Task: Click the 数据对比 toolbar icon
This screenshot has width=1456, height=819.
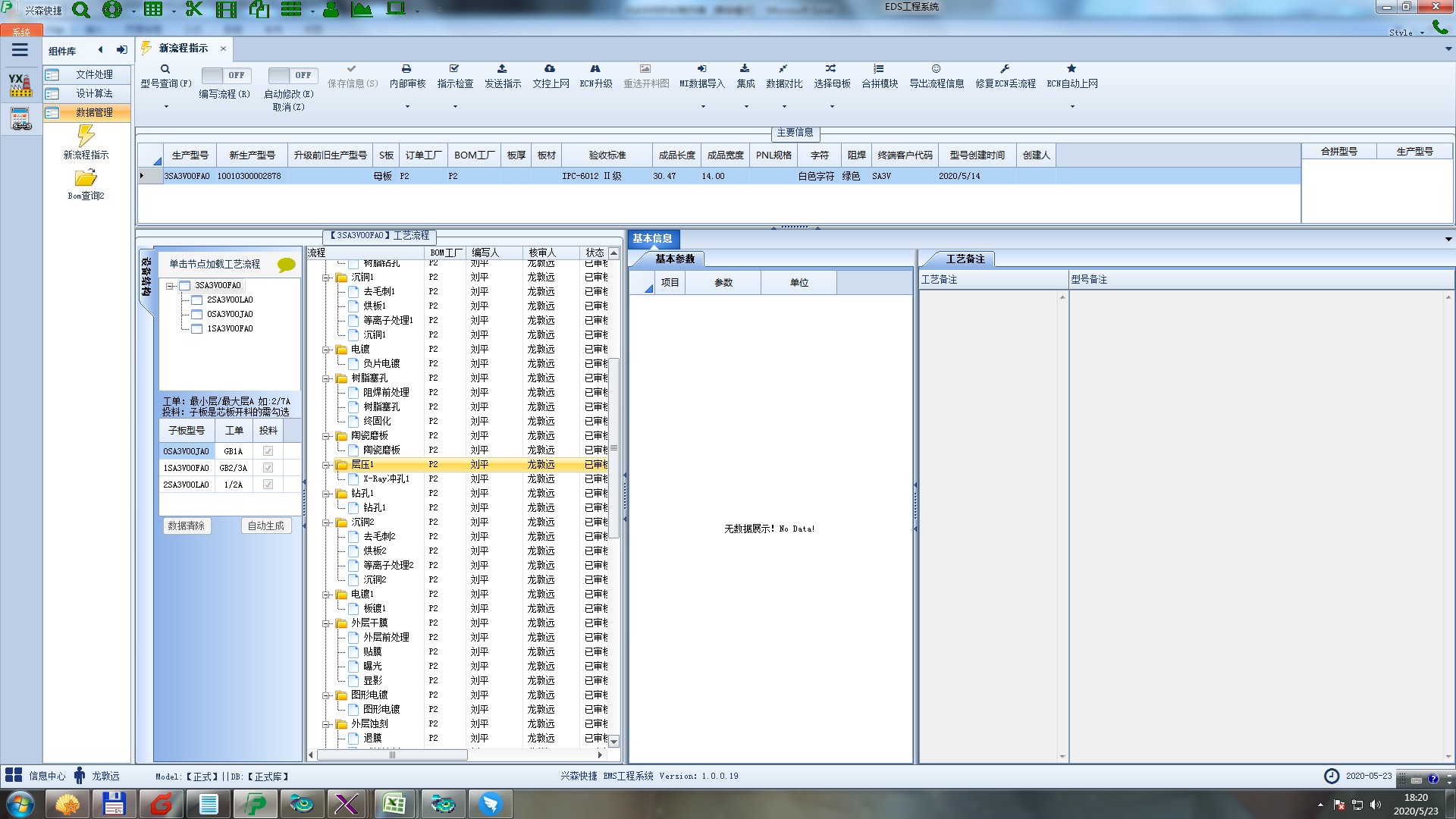Action: (x=783, y=69)
